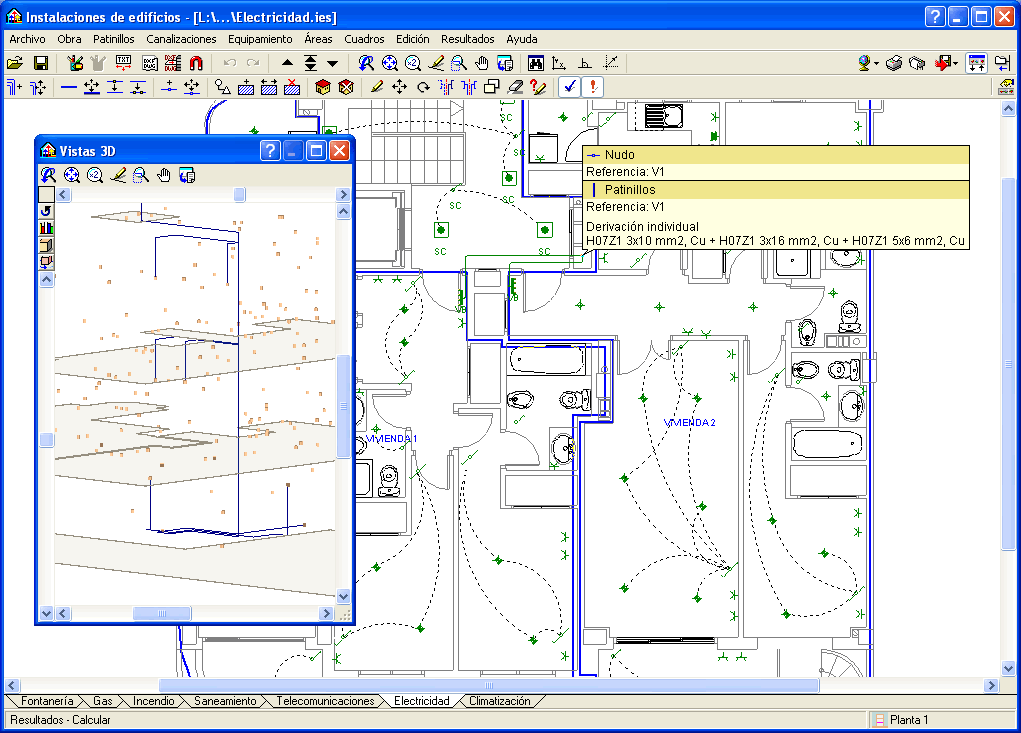Click Vistas 3D bottom horizontal scrollbar thumb
1021x733 pixels.
[x=162, y=613]
